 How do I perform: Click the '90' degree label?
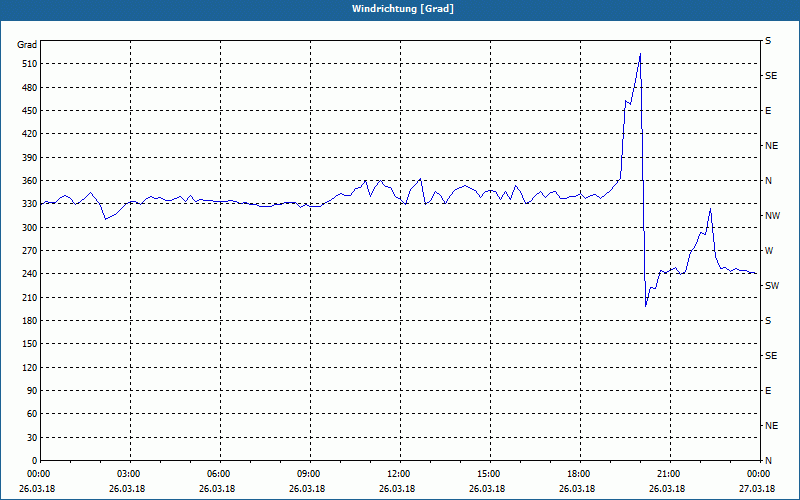31,390
